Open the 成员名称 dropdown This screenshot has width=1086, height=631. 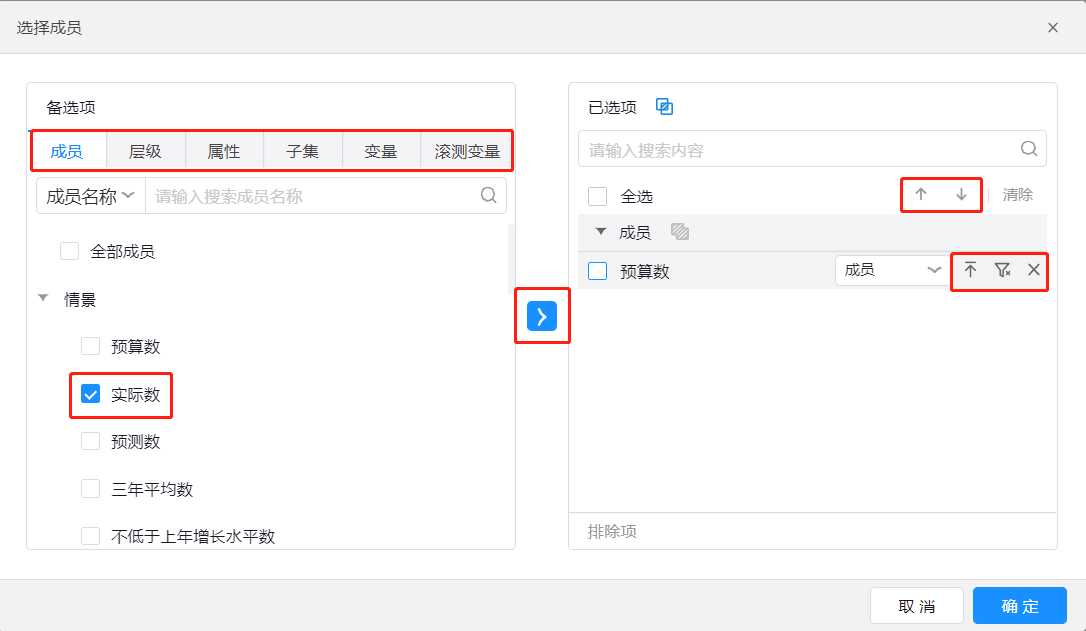90,196
